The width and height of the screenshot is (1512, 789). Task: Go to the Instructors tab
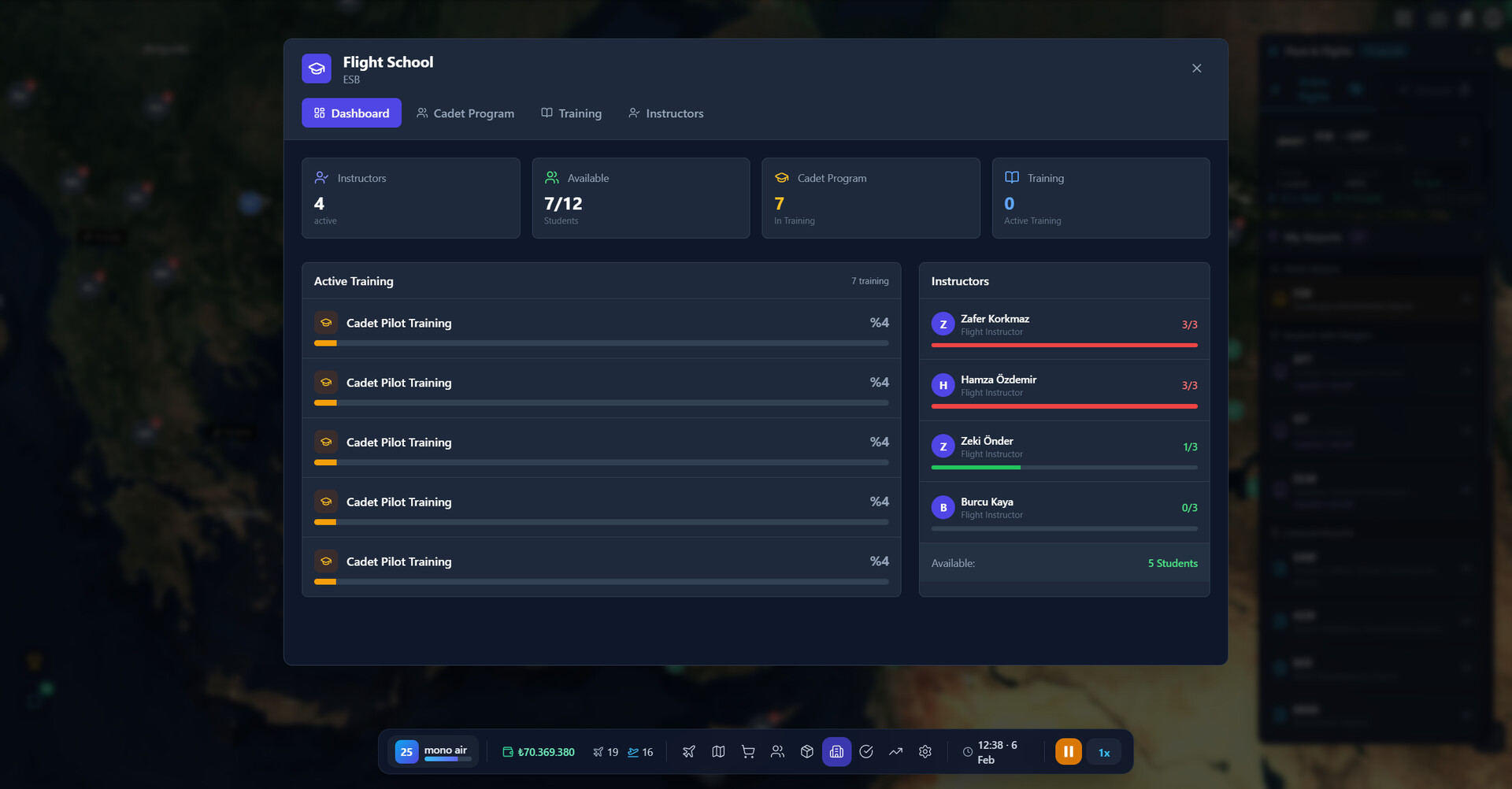point(666,113)
